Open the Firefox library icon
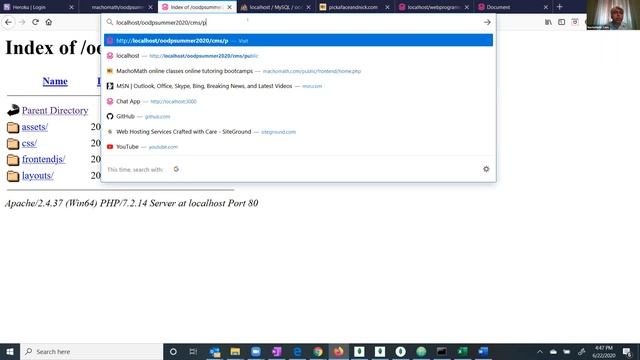640x360 pixels. [x=548, y=22]
